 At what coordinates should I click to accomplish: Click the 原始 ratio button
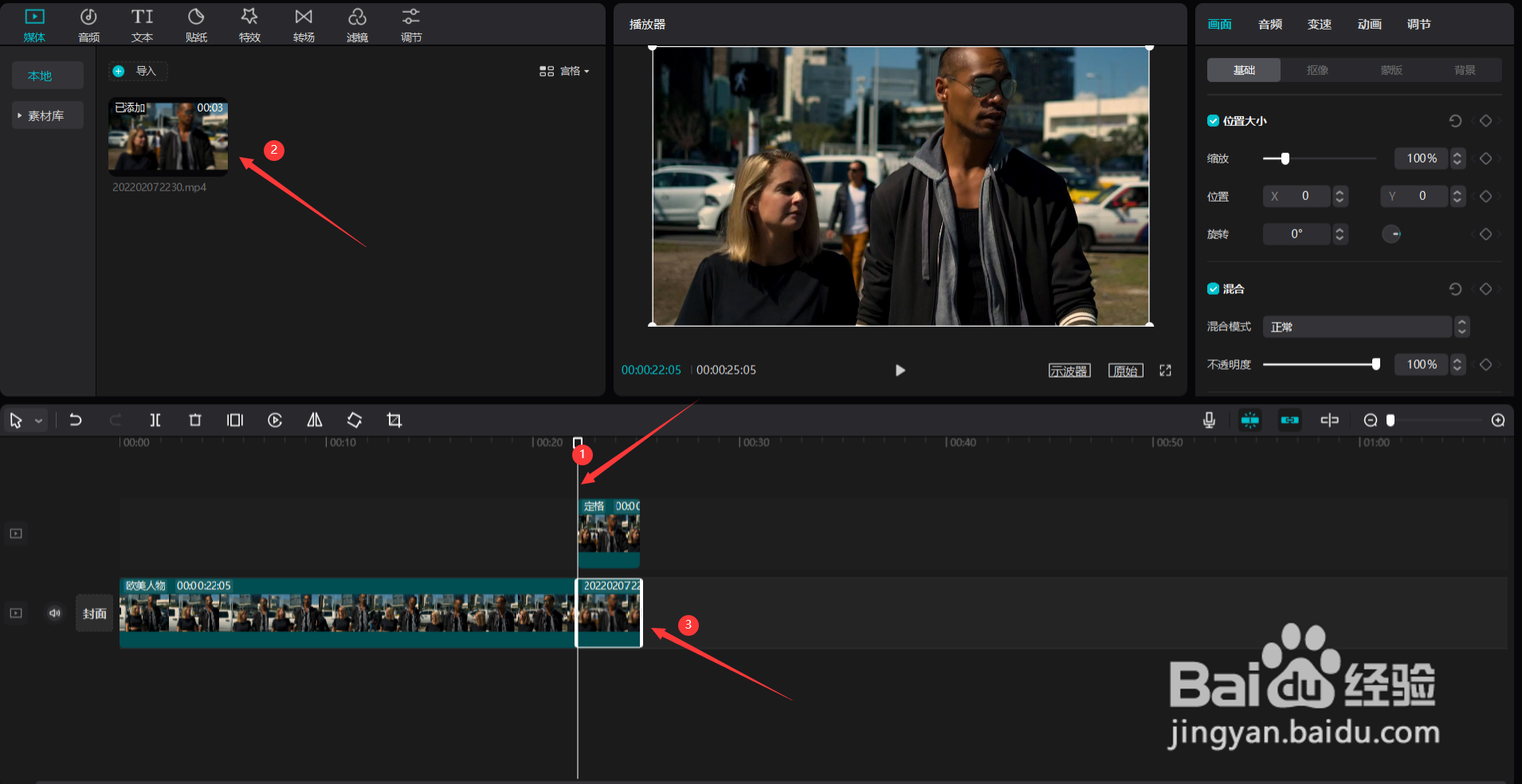click(x=1126, y=370)
